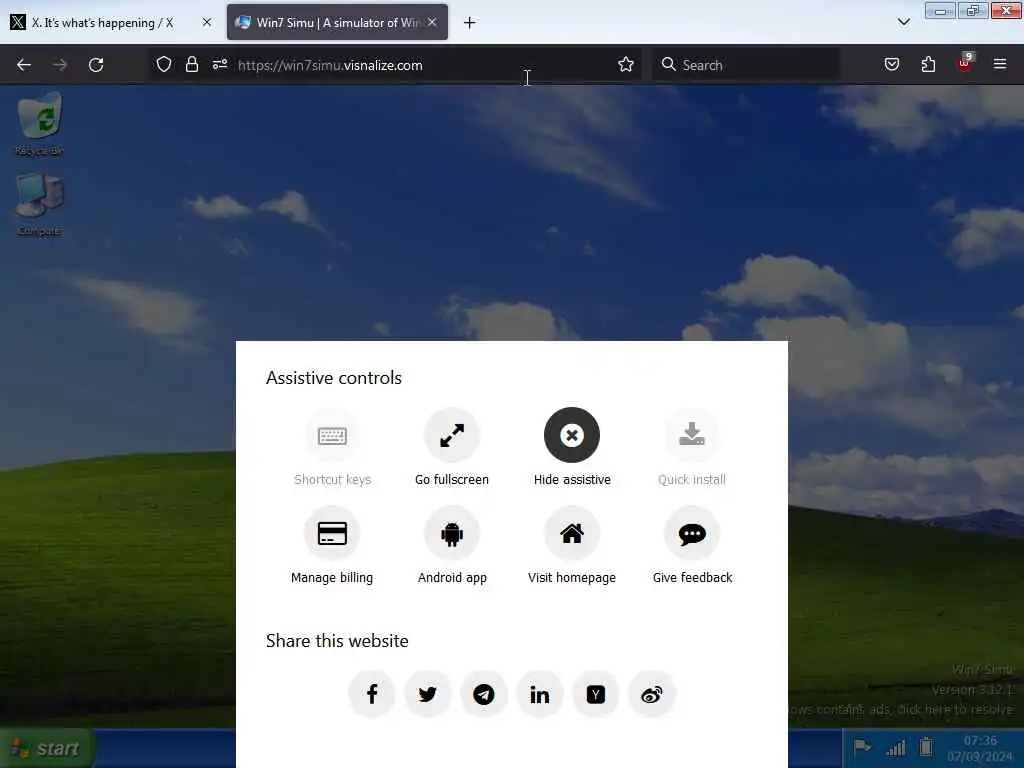This screenshot has height=768, width=1024.
Task: Click the uBlock extension icon with badge
Action: [965, 63]
